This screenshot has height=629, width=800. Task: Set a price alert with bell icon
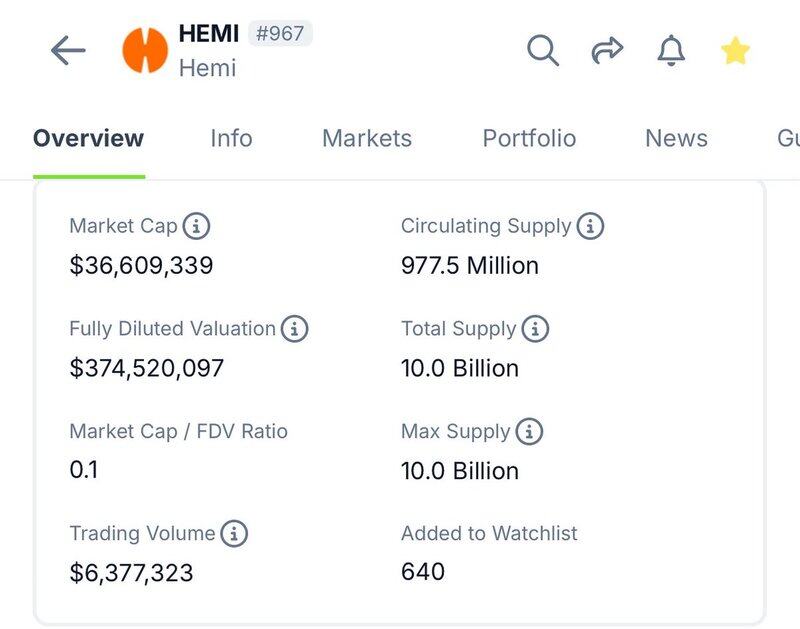pyautogui.click(x=671, y=50)
